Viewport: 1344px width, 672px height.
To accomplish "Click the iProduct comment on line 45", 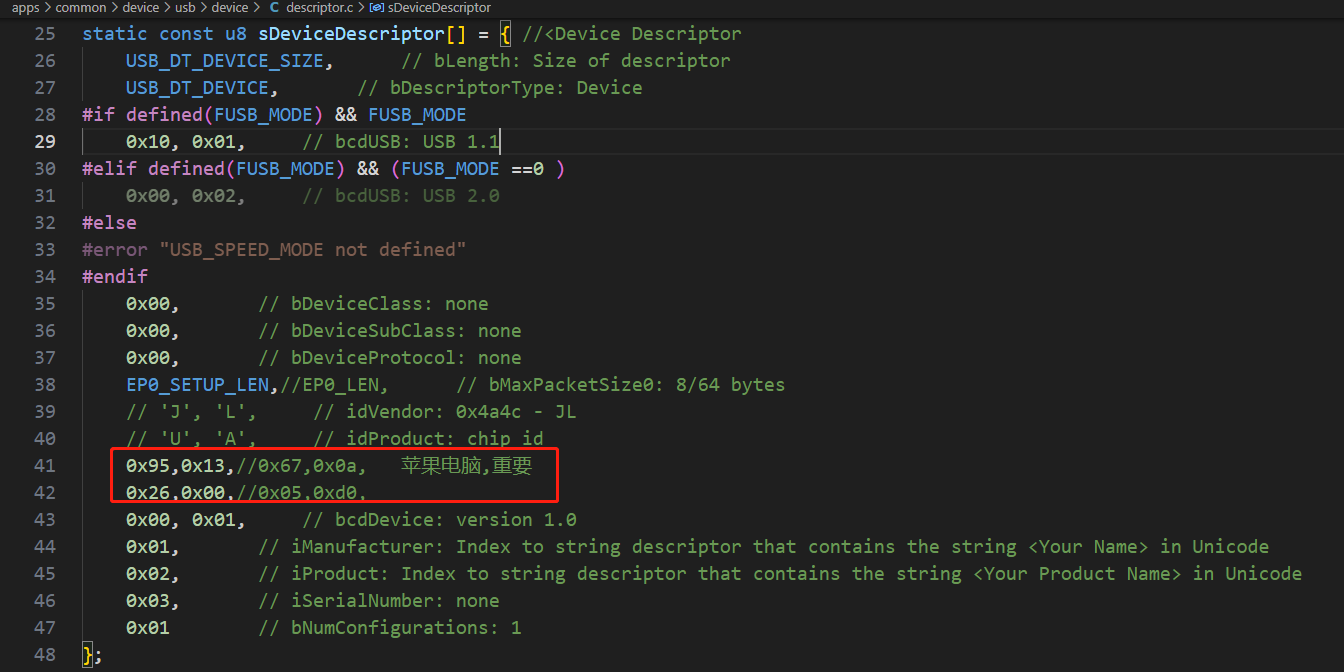I will 780,574.
